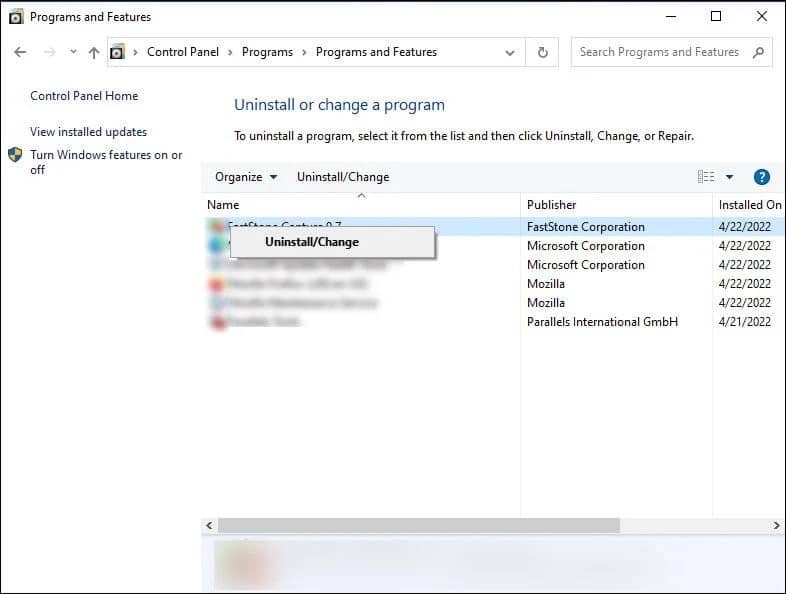Expand the Organize dropdown menu

246,177
